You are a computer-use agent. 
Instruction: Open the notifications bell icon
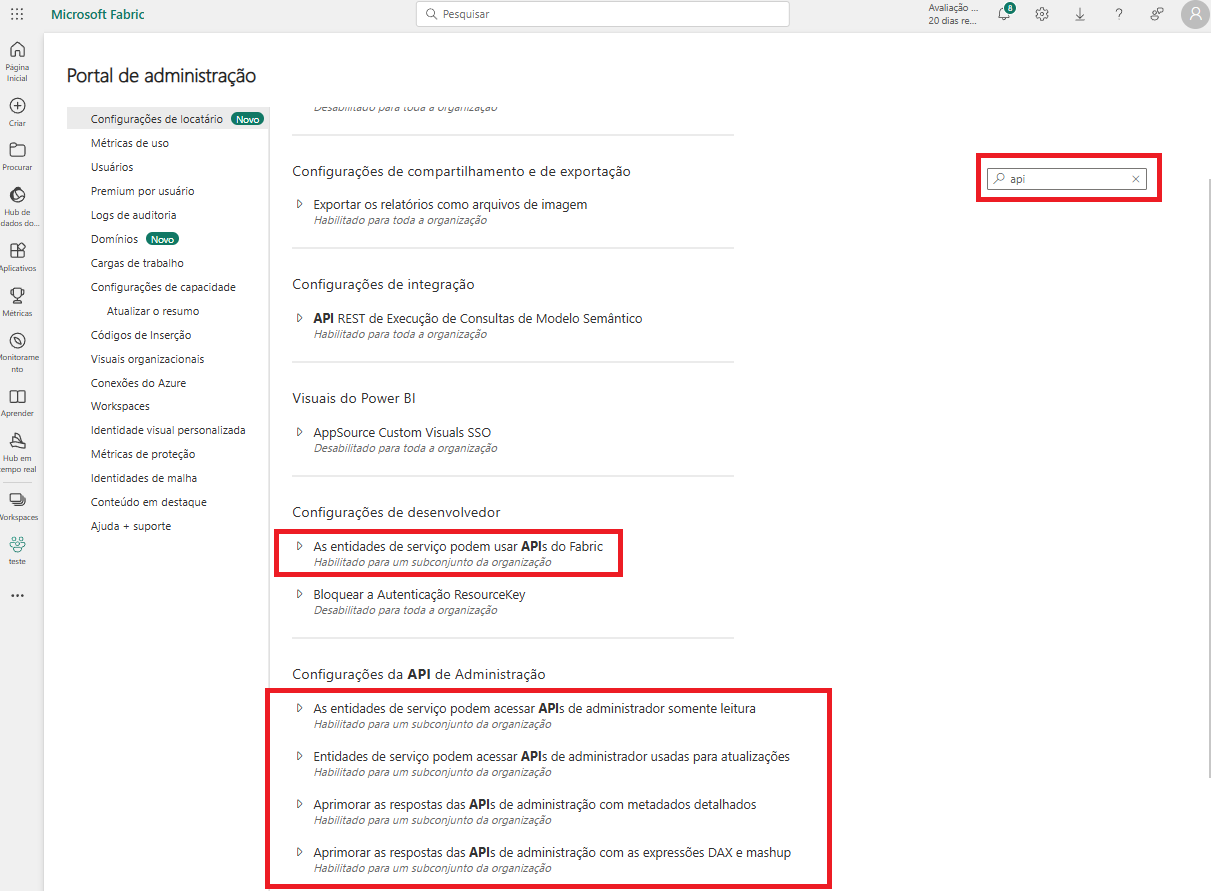pos(1004,14)
